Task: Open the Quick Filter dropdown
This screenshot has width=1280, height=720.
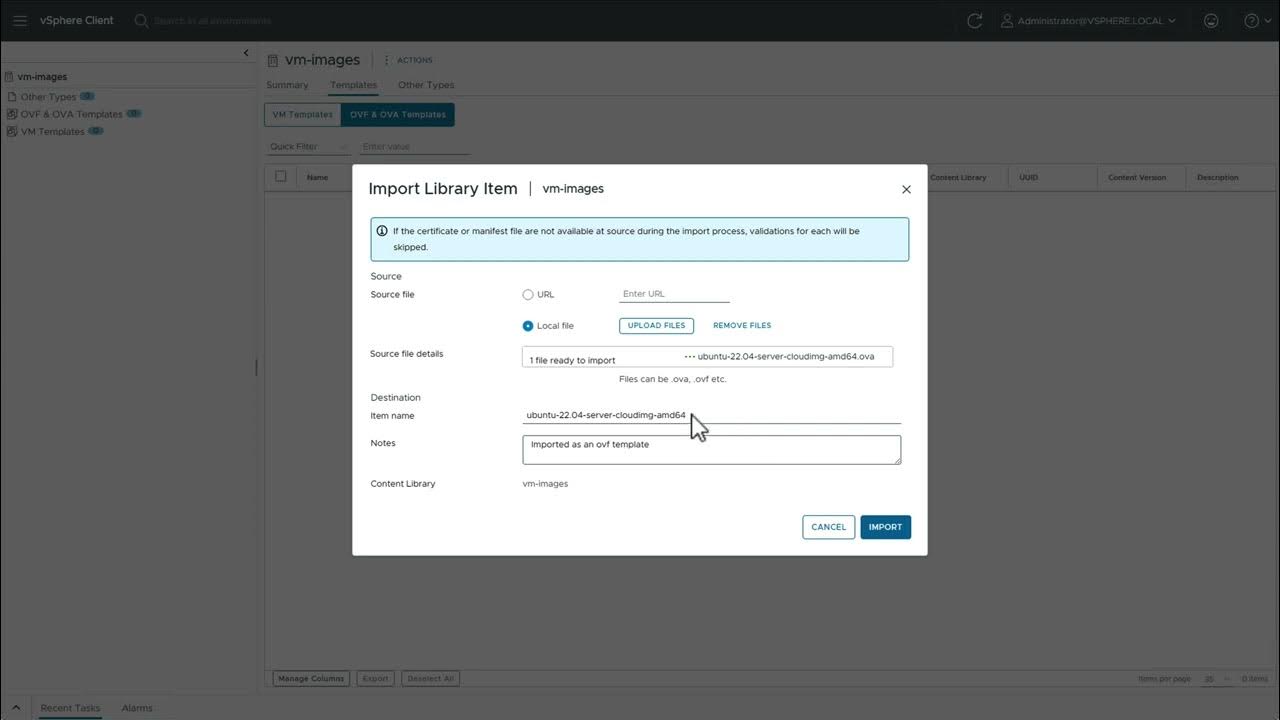Action: coord(308,147)
